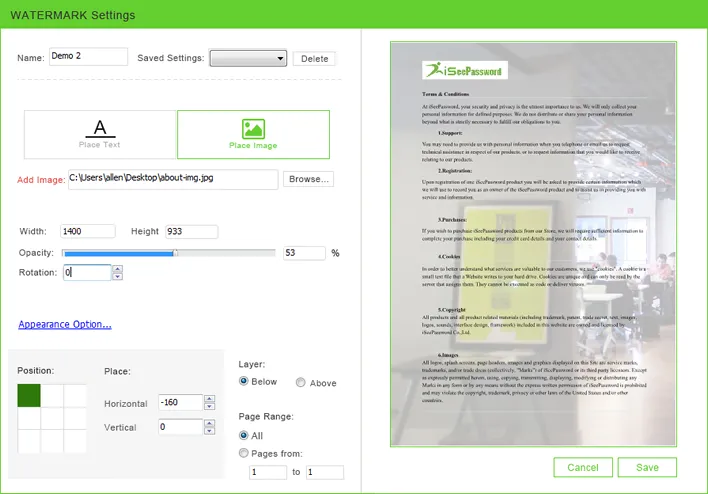708x494 pixels.
Task: Open the Saved Settings dropdown
Action: pyautogui.click(x=248, y=58)
